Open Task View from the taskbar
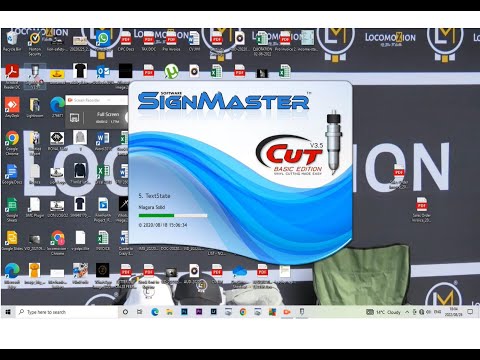This screenshot has width=480, height=360. tap(139, 312)
